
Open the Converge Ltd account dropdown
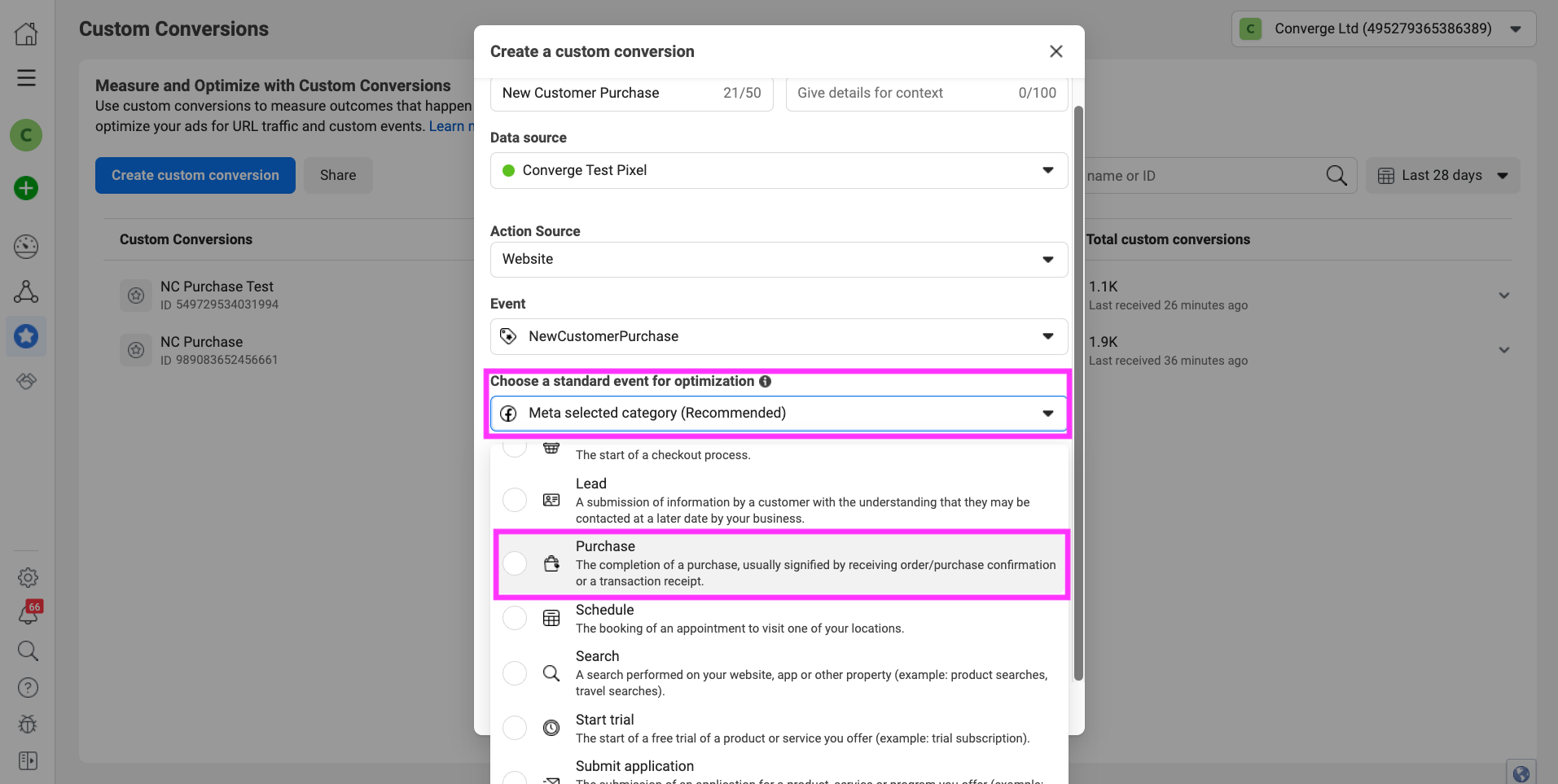click(1384, 28)
